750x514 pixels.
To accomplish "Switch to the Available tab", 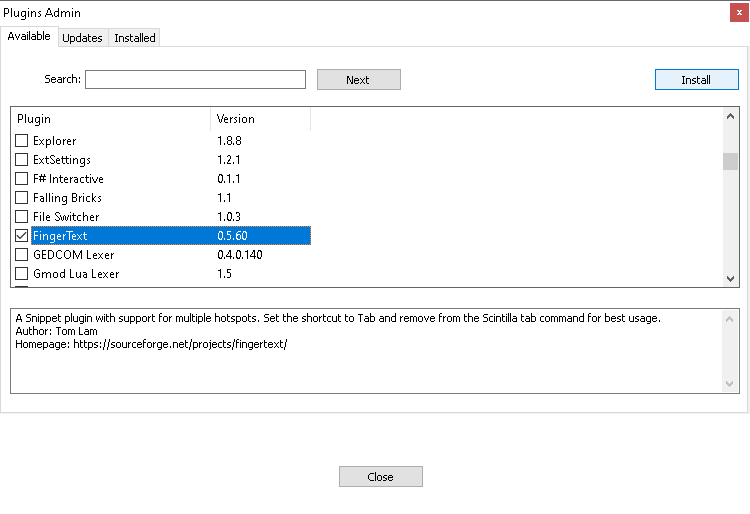I will (x=29, y=36).
